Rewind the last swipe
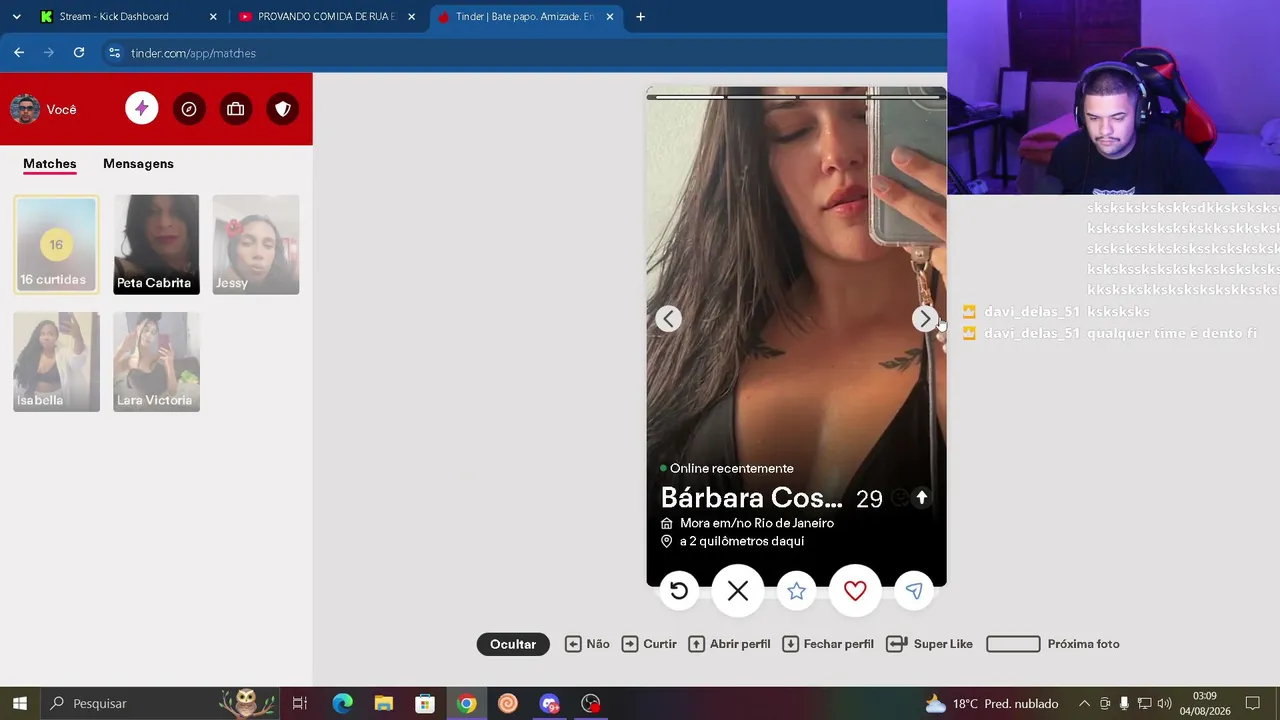 click(x=679, y=591)
